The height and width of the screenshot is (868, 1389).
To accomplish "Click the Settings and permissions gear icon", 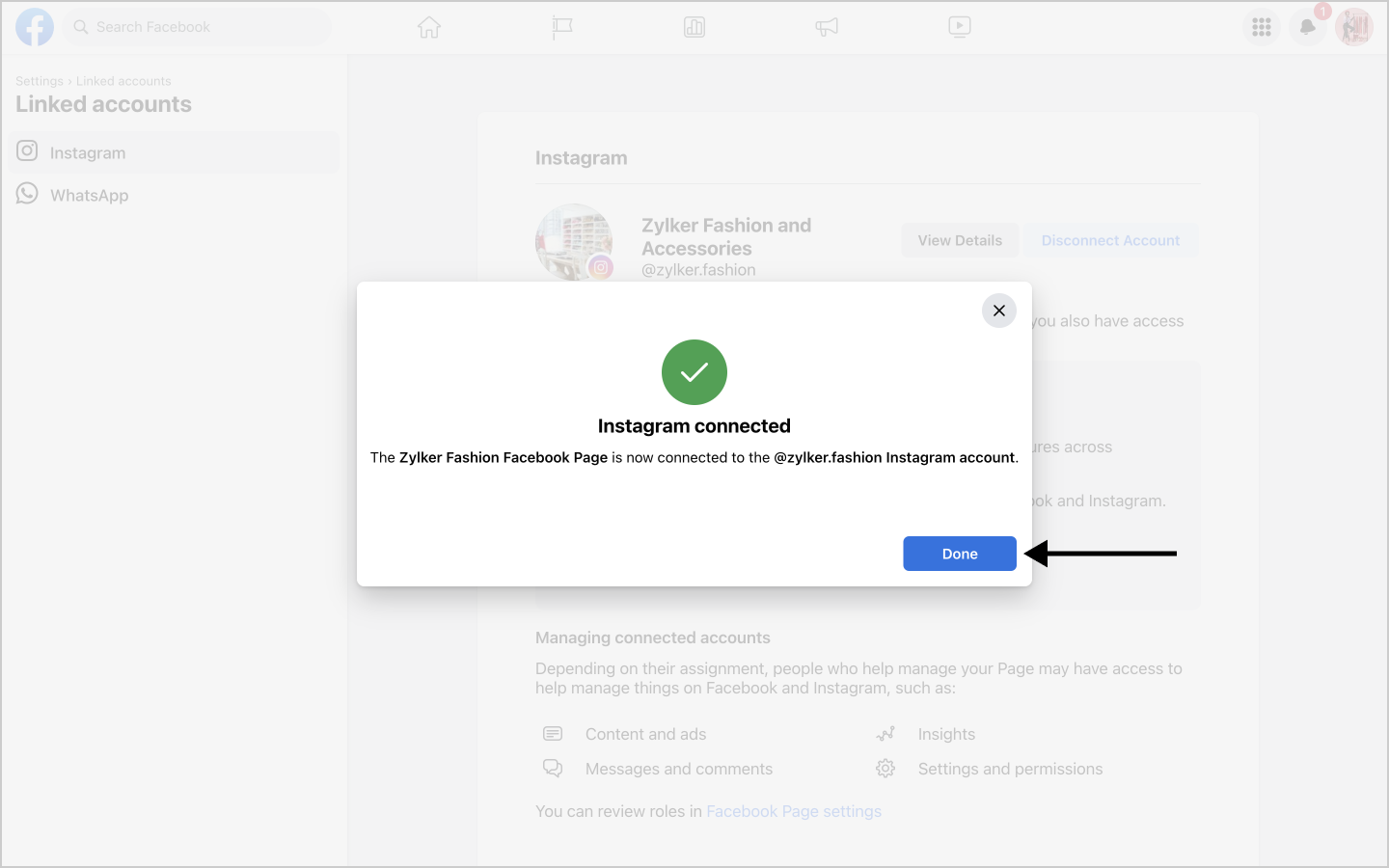I will (x=885, y=769).
